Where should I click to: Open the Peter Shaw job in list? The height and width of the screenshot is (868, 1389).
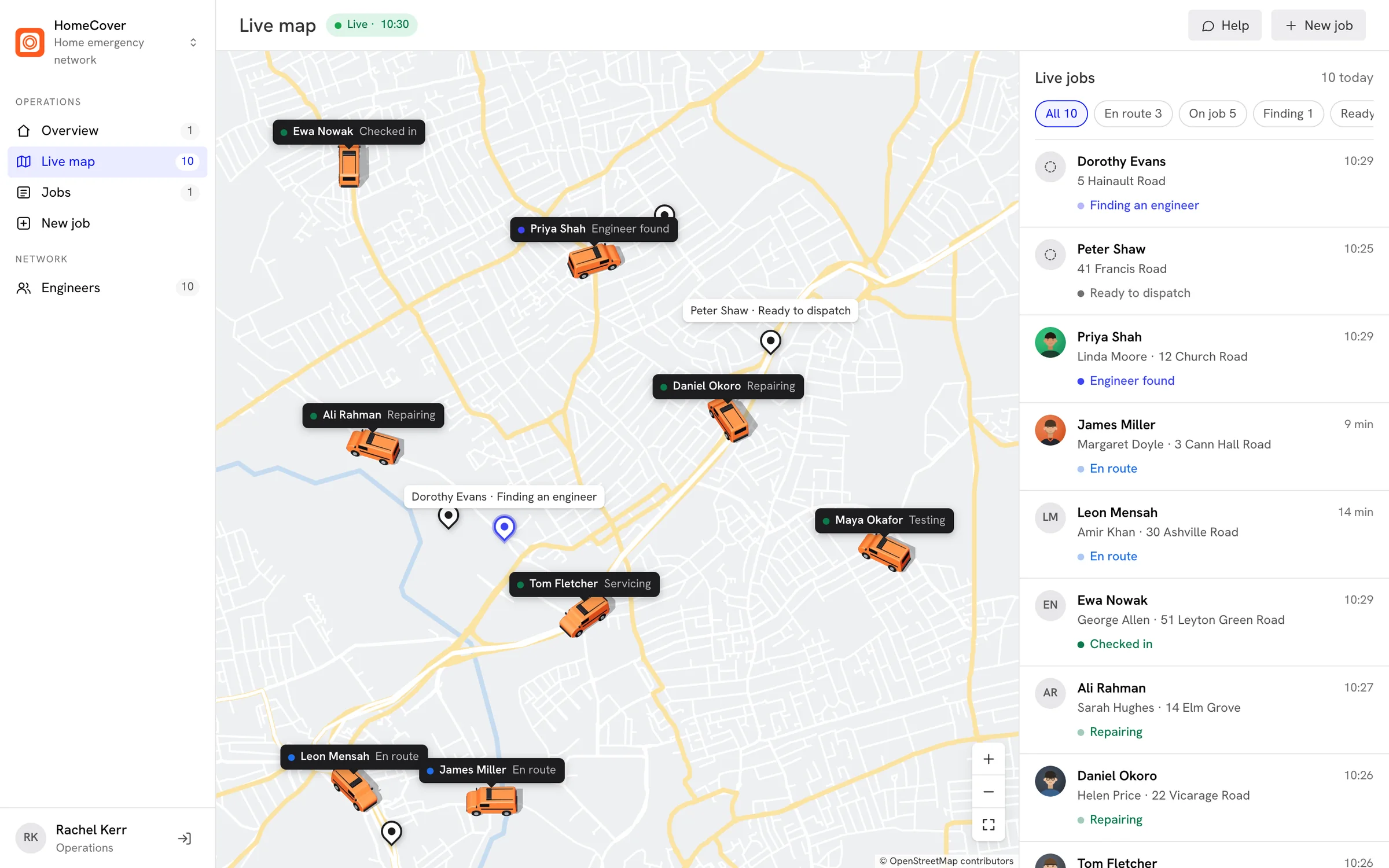[x=1204, y=271]
